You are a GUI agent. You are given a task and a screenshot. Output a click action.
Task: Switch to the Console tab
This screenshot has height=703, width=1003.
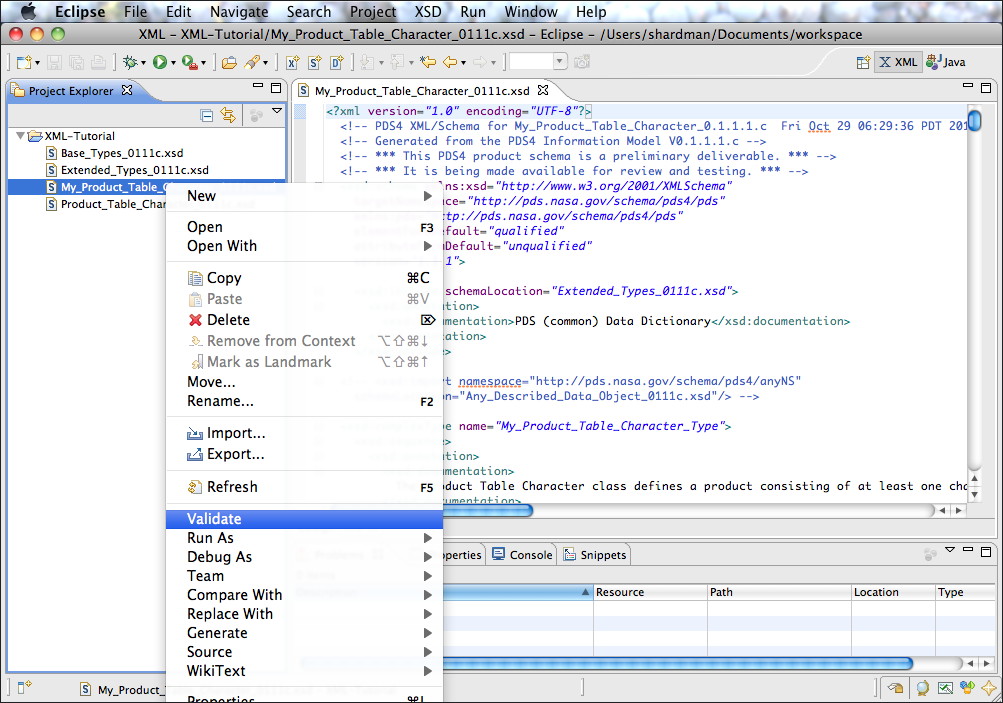pos(523,555)
